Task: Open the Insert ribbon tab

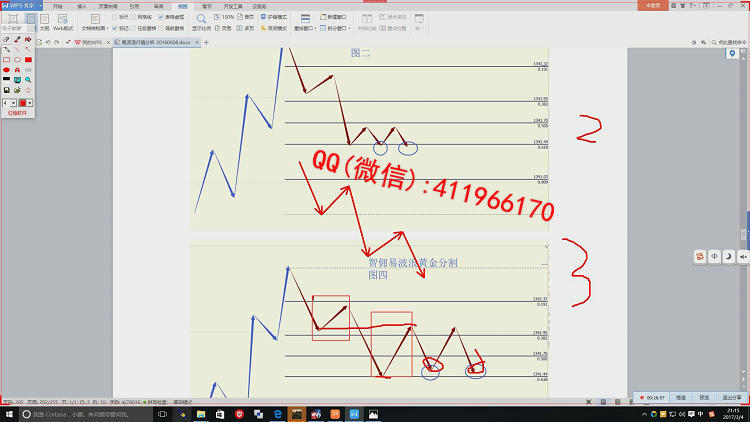Action: point(82,5)
